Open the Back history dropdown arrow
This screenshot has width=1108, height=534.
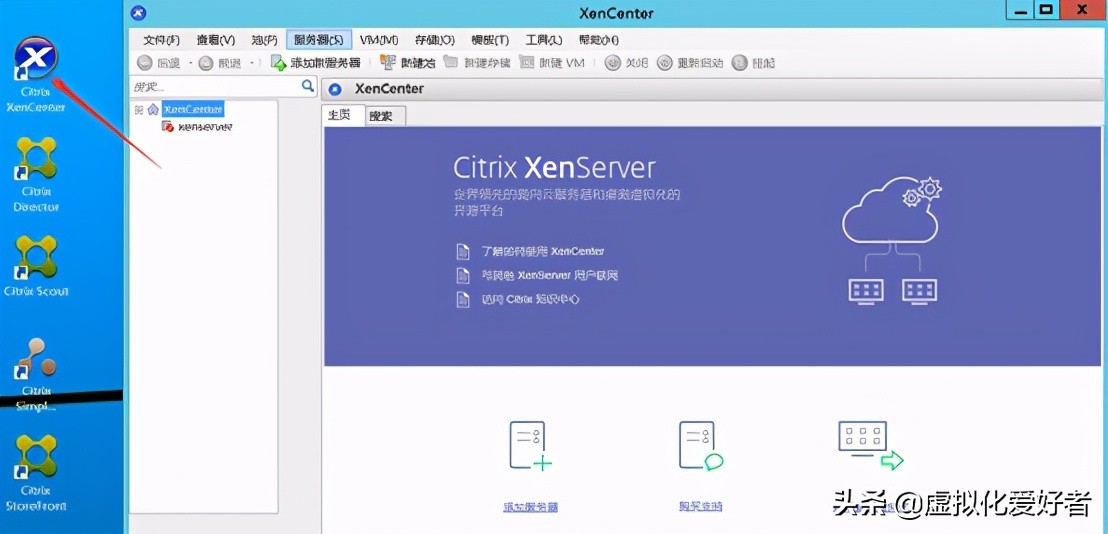190,63
